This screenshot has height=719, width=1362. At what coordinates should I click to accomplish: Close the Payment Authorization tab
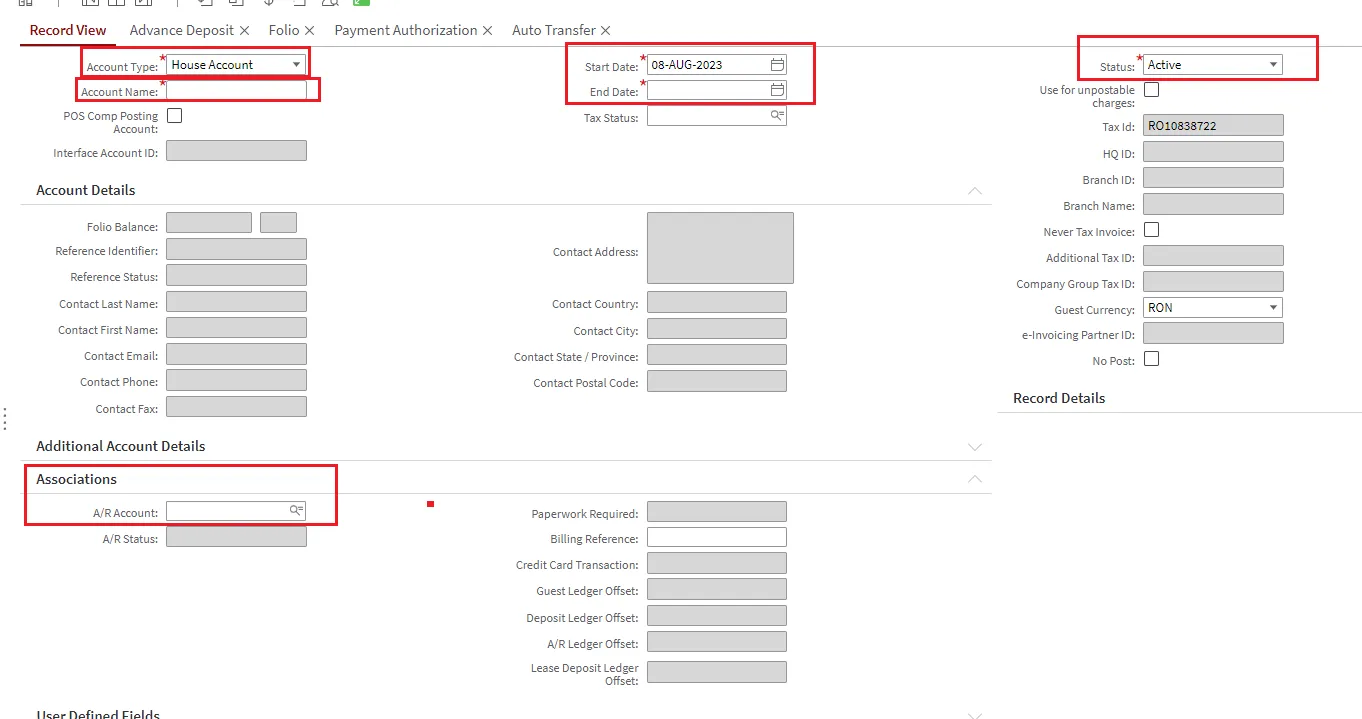pyautogui.click(x=487, y=31)
